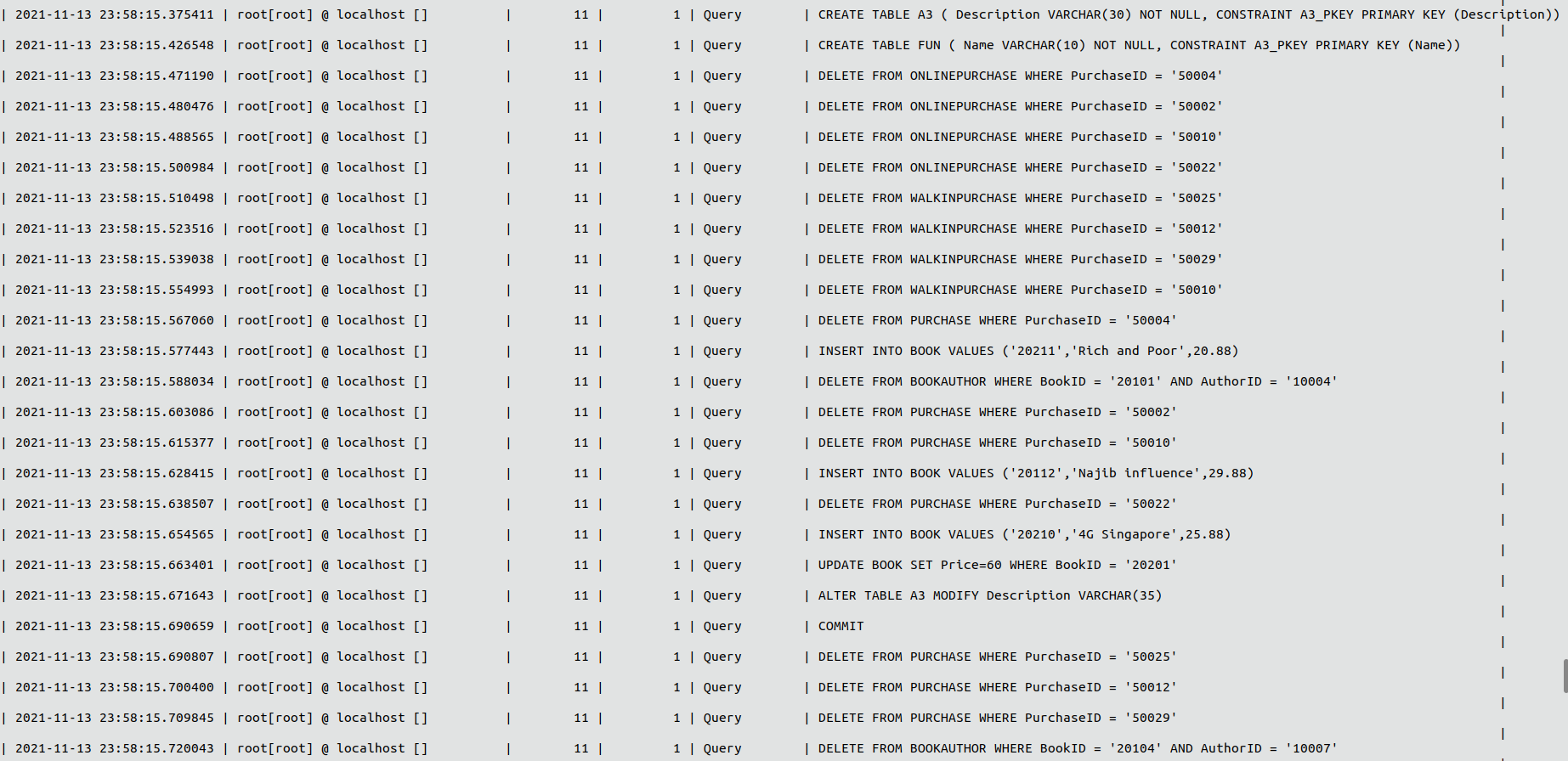This screenshot has height=761, width=1568.
Task: Click timestamp 2021-11-13 23:58:15.480476
Action: click(x=115, y=106)
